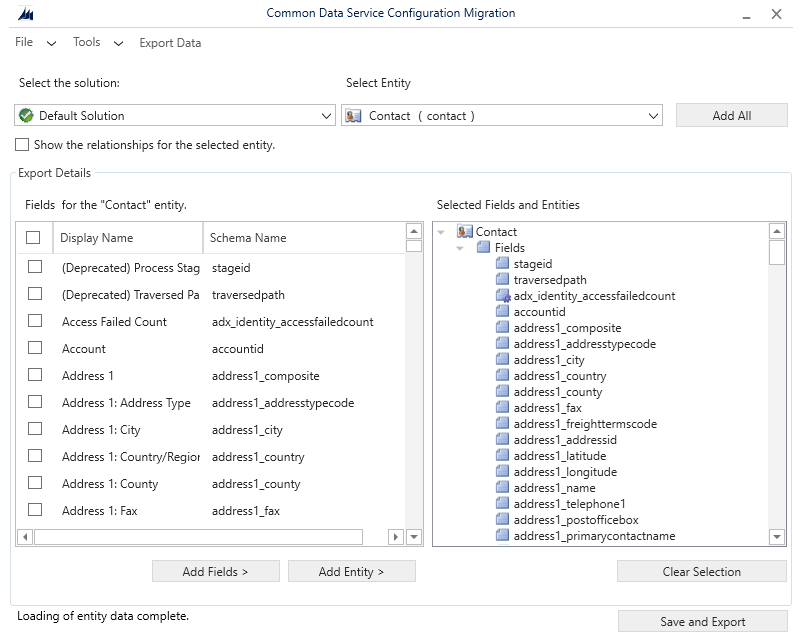Collapse the Contact tree node
Screen dimensions: 802x644
(x=442, y=232)
